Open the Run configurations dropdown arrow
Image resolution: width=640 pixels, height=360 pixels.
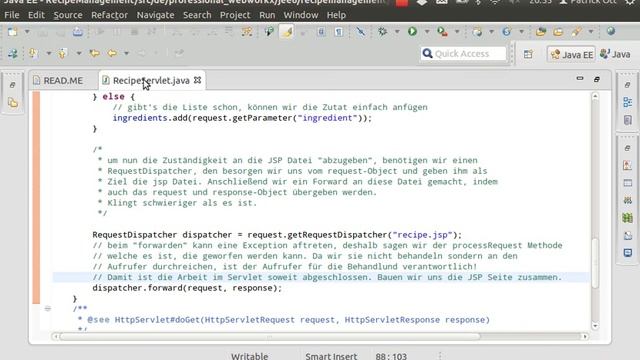(x=427, y=31)
